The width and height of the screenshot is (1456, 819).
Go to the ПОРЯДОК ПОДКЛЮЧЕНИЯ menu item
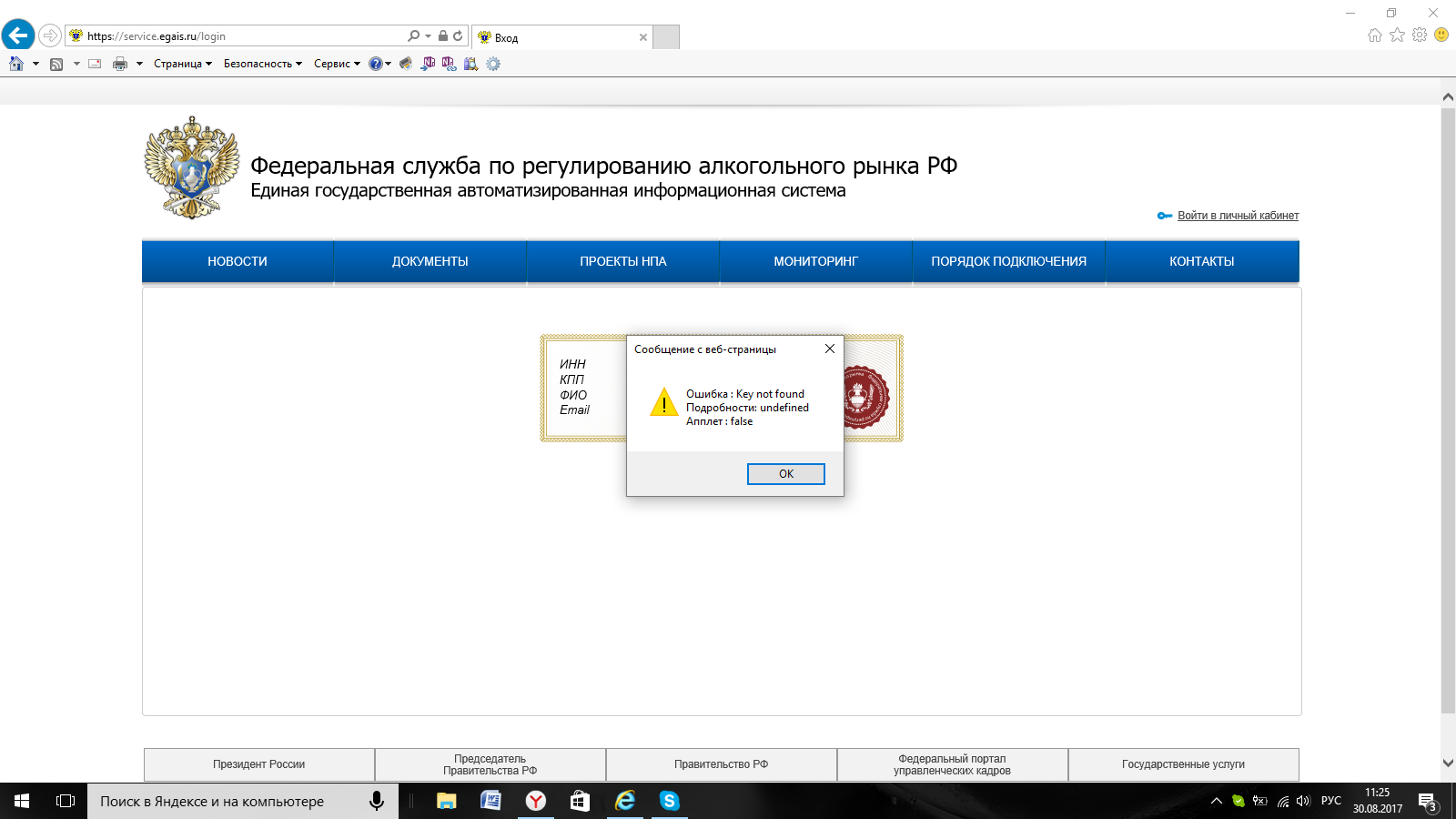[x=1008, y=261]
